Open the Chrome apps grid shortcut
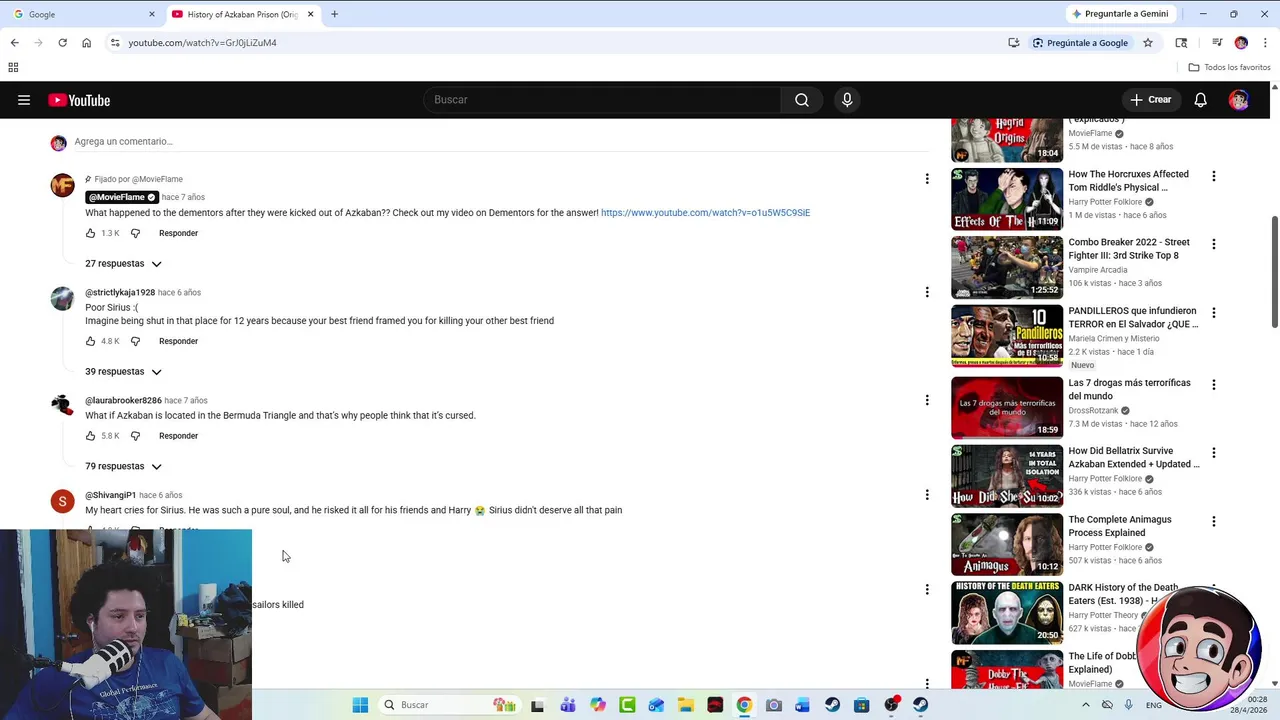 tap(13, 67)
